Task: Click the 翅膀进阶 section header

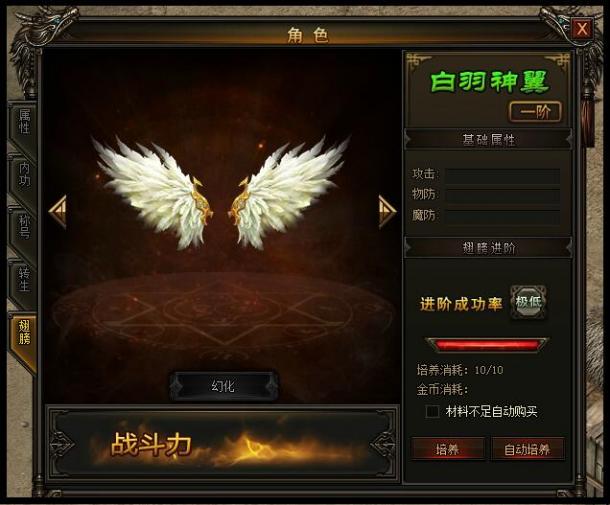Action: coord(488,247)
